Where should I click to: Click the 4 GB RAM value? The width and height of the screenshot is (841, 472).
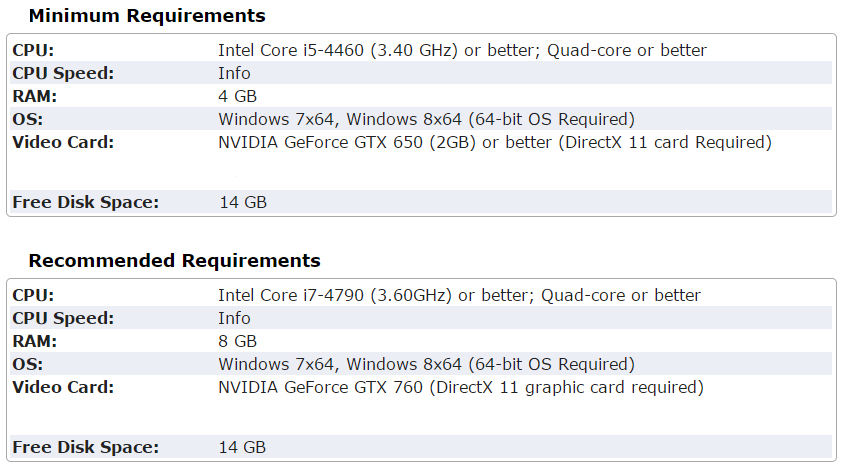[237, 96]
